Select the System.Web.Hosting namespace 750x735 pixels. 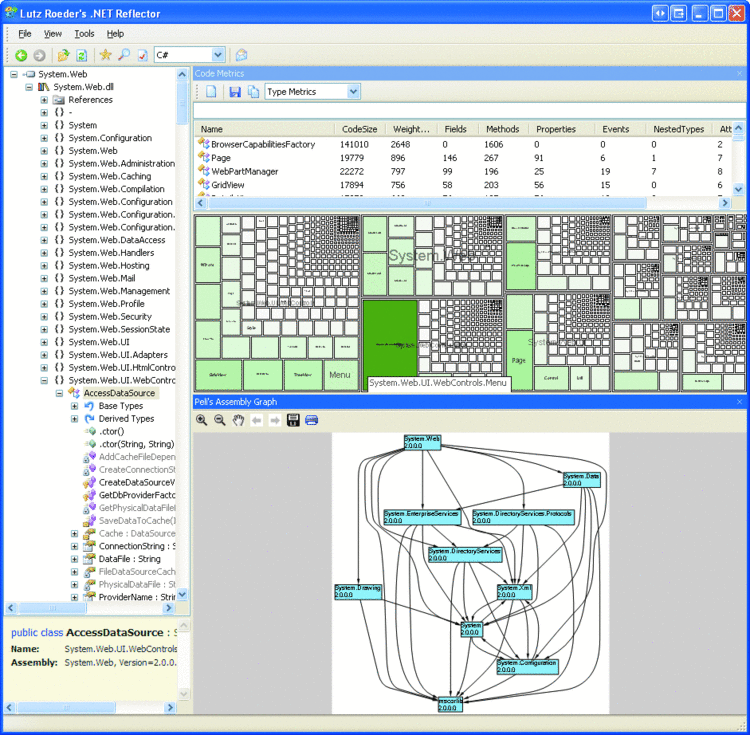pos(109,266)
